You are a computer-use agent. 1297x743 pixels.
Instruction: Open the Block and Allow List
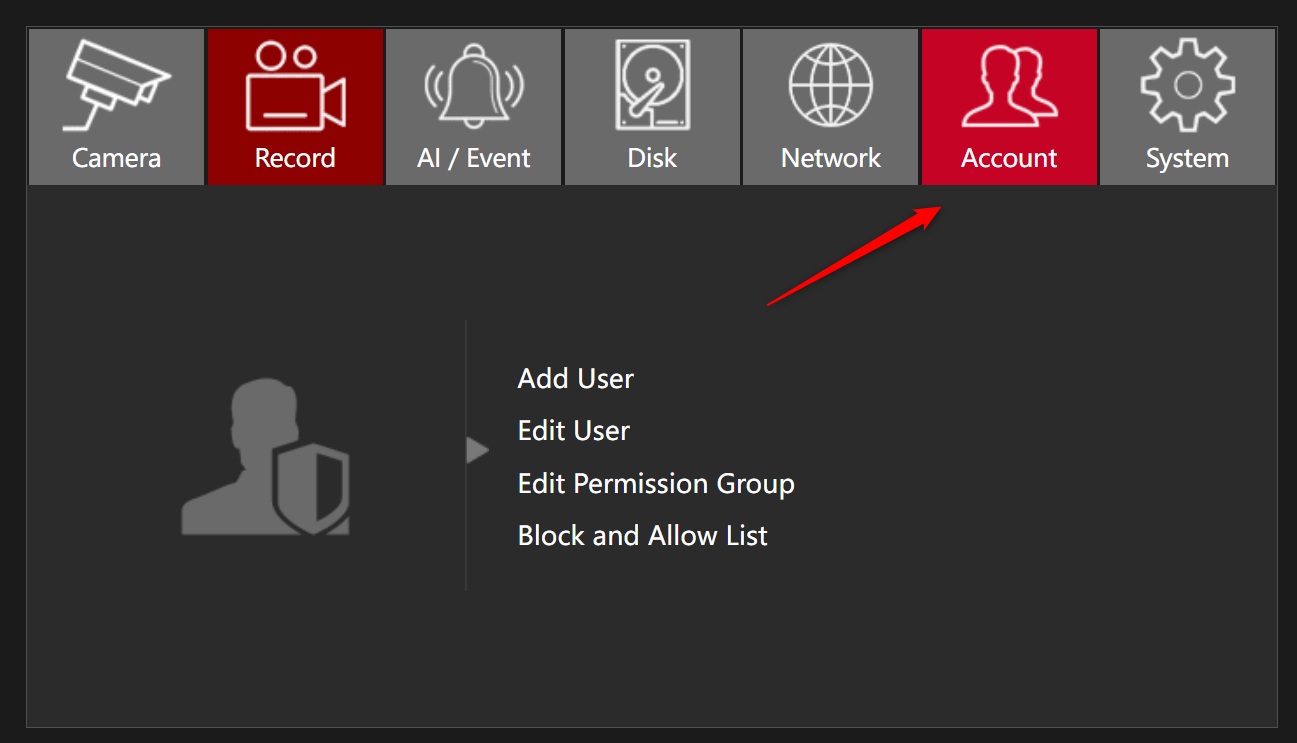pyautogui.click(x=642, y=536)
